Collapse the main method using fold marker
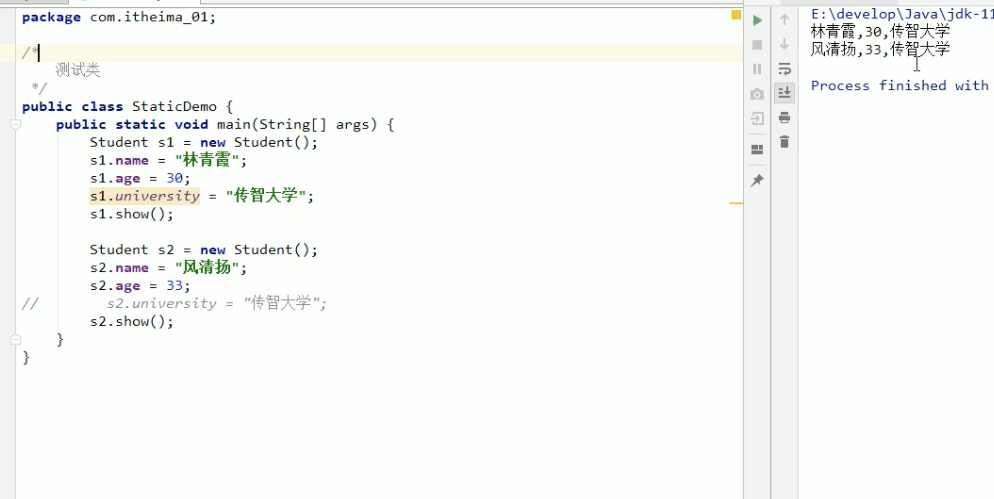This screenshot has height=499, width=994. pos(14,125)
